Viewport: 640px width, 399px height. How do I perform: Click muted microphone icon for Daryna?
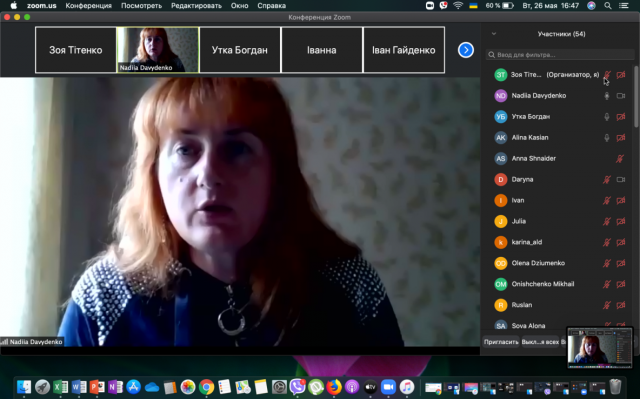[607, 180]
